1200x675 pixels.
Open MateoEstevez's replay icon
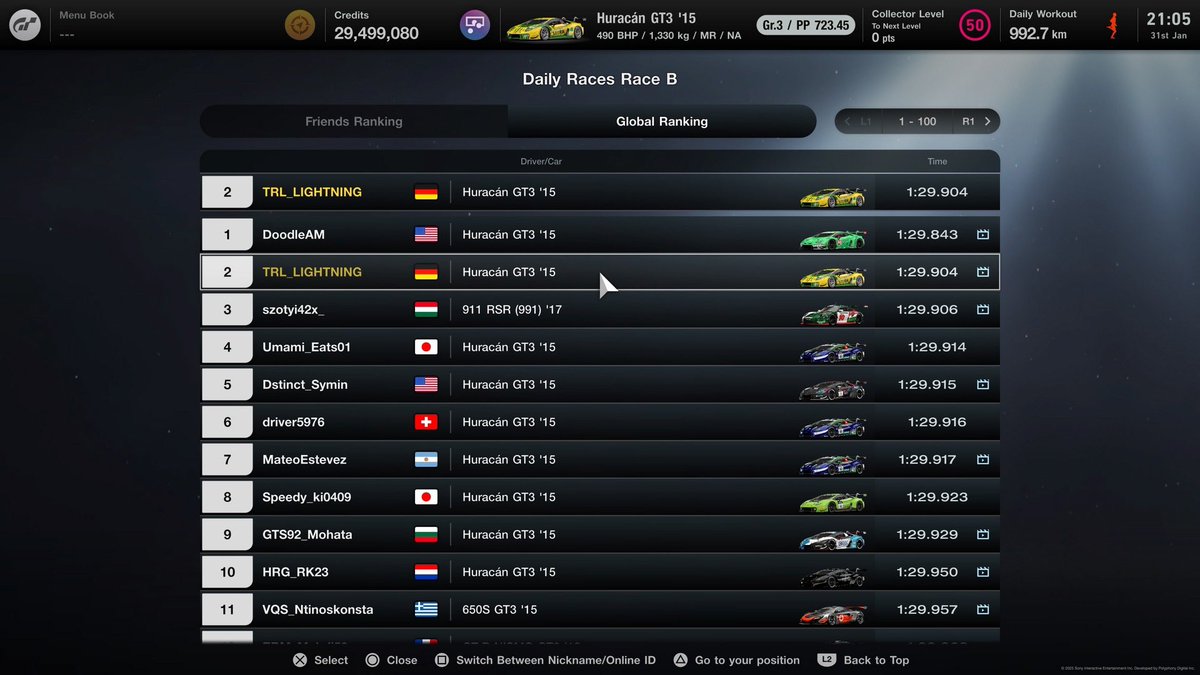click(x=983, y=459)
